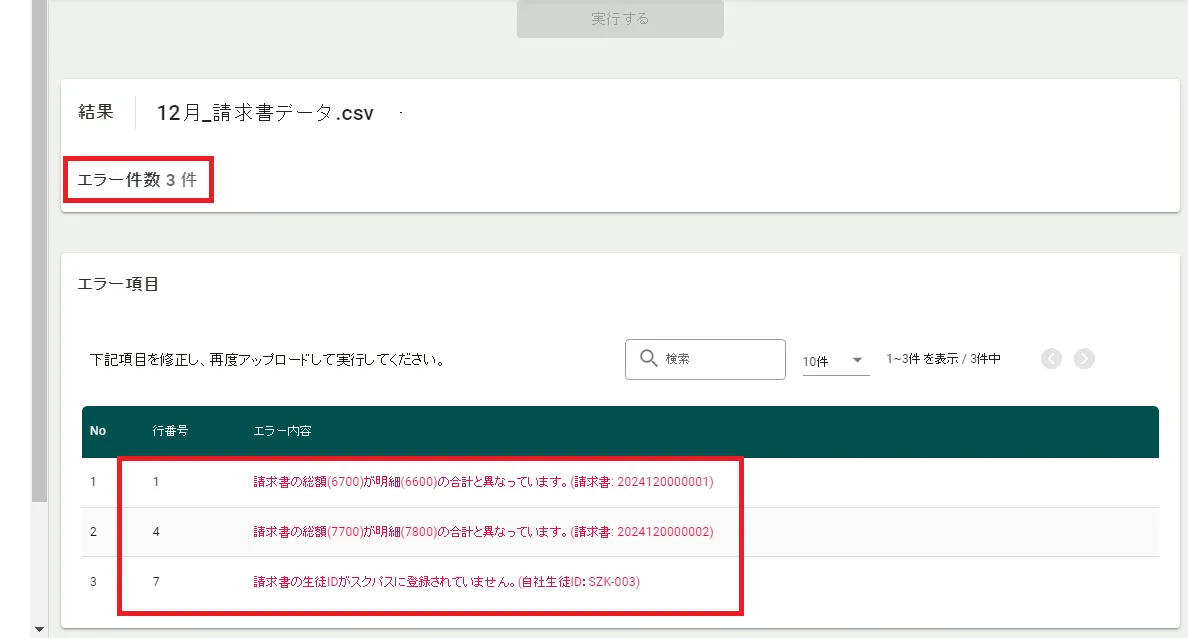Open the 10件 rows-per-page dropdown
The image size is (1188, 638).
coord(835,361)
